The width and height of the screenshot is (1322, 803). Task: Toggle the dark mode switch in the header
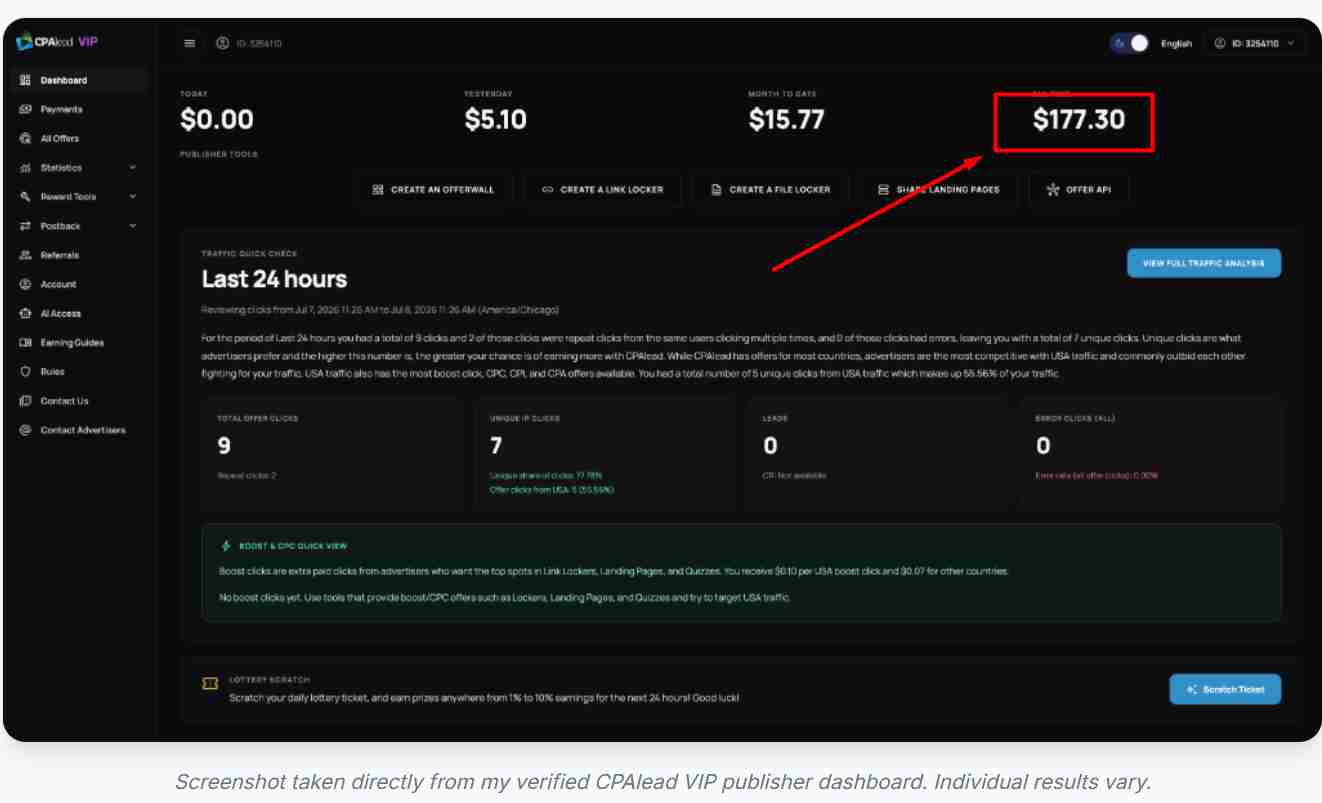1129,43
